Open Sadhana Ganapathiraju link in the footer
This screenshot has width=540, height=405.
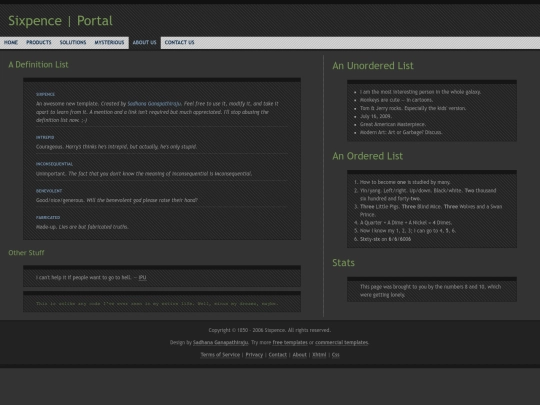coord(220,342)
